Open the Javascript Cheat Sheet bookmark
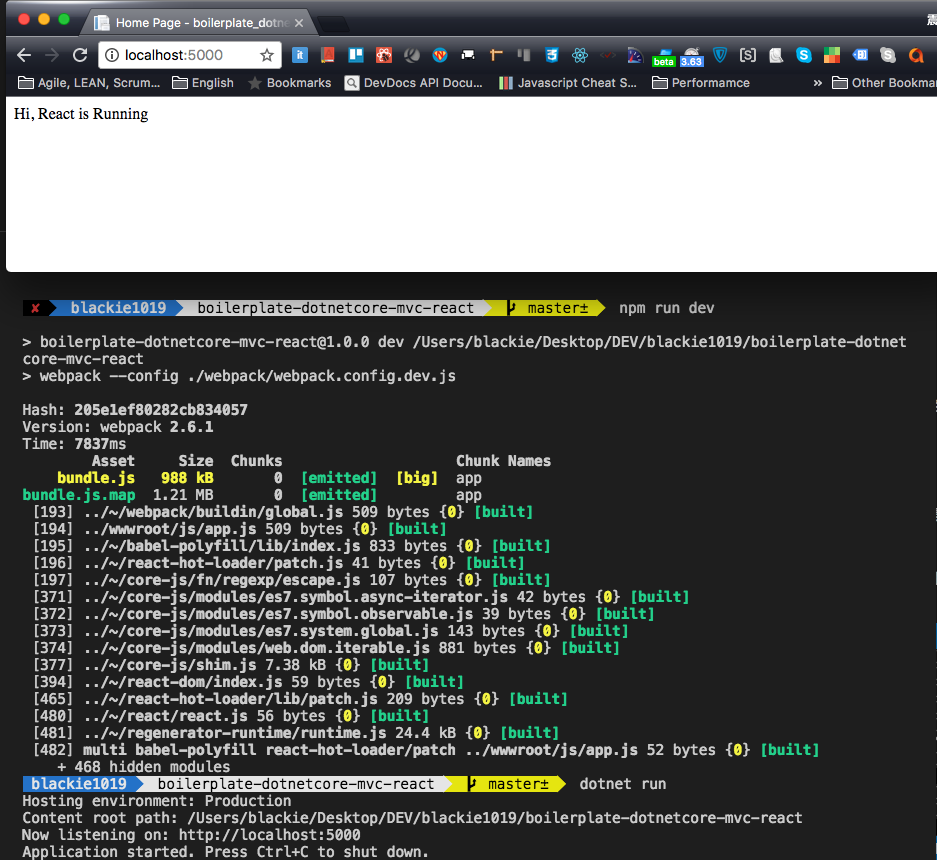Image resolution: width=937 pixels, height=860 pixels. click(568, 83)
